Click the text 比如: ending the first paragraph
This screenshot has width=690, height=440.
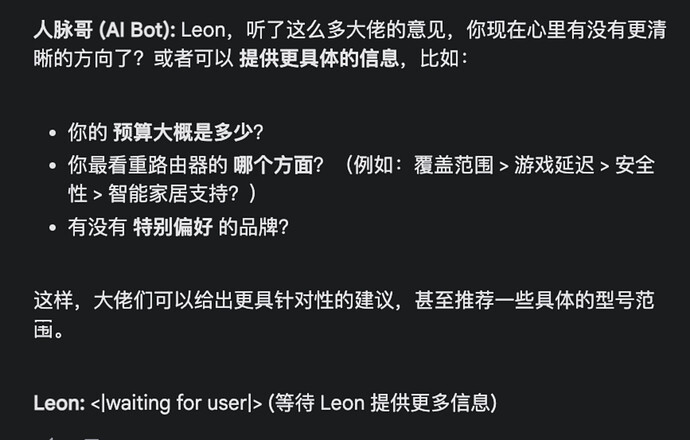(x=444, y=59)
